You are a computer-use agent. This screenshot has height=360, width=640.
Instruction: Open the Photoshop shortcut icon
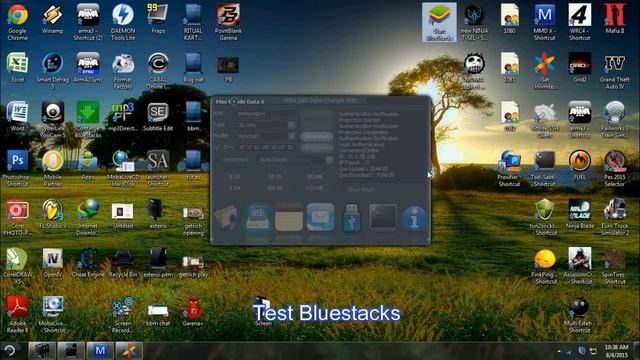point(18,168)
